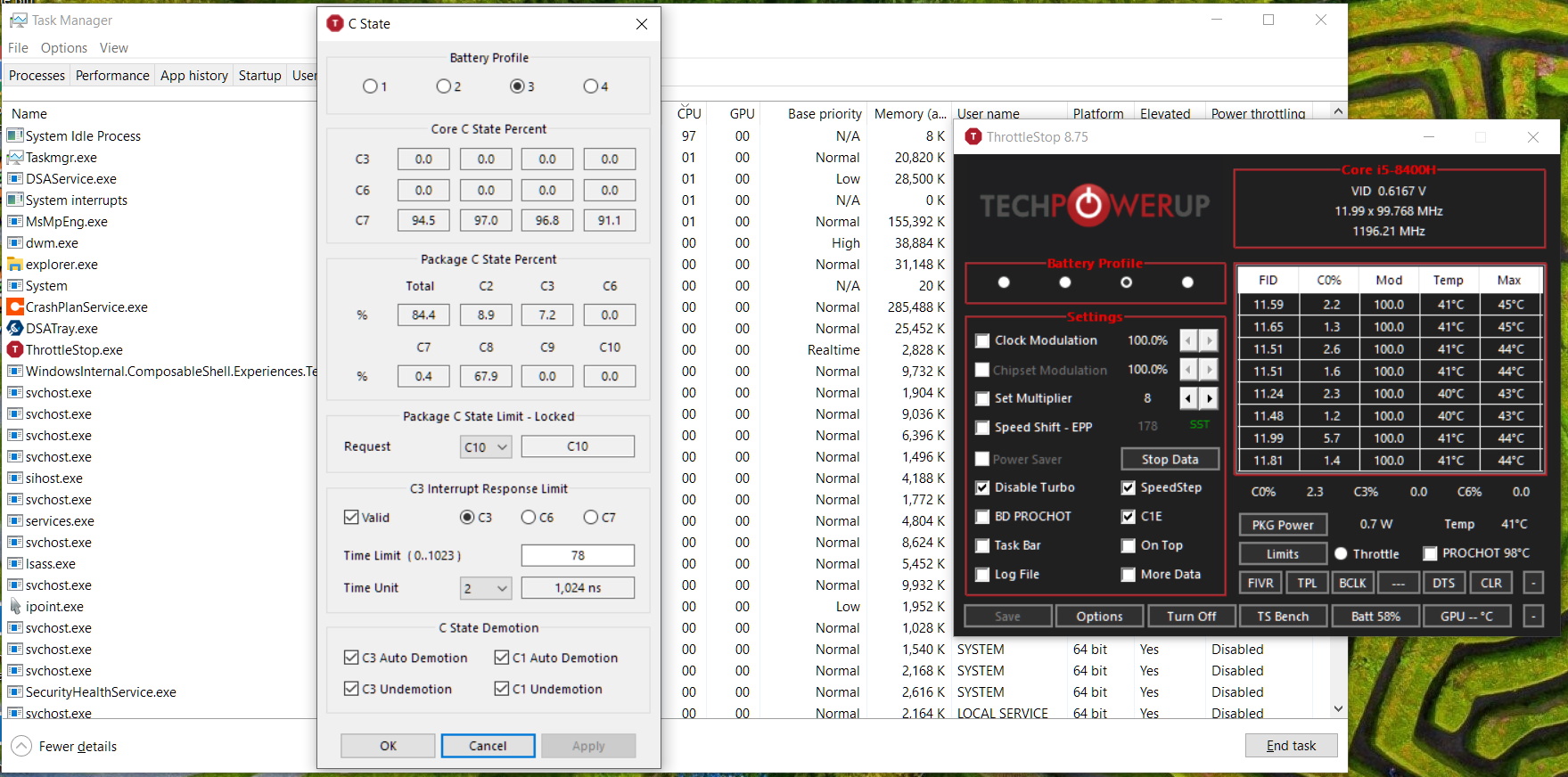Open the Options menu in Task Manager

(x=64, y=48)
